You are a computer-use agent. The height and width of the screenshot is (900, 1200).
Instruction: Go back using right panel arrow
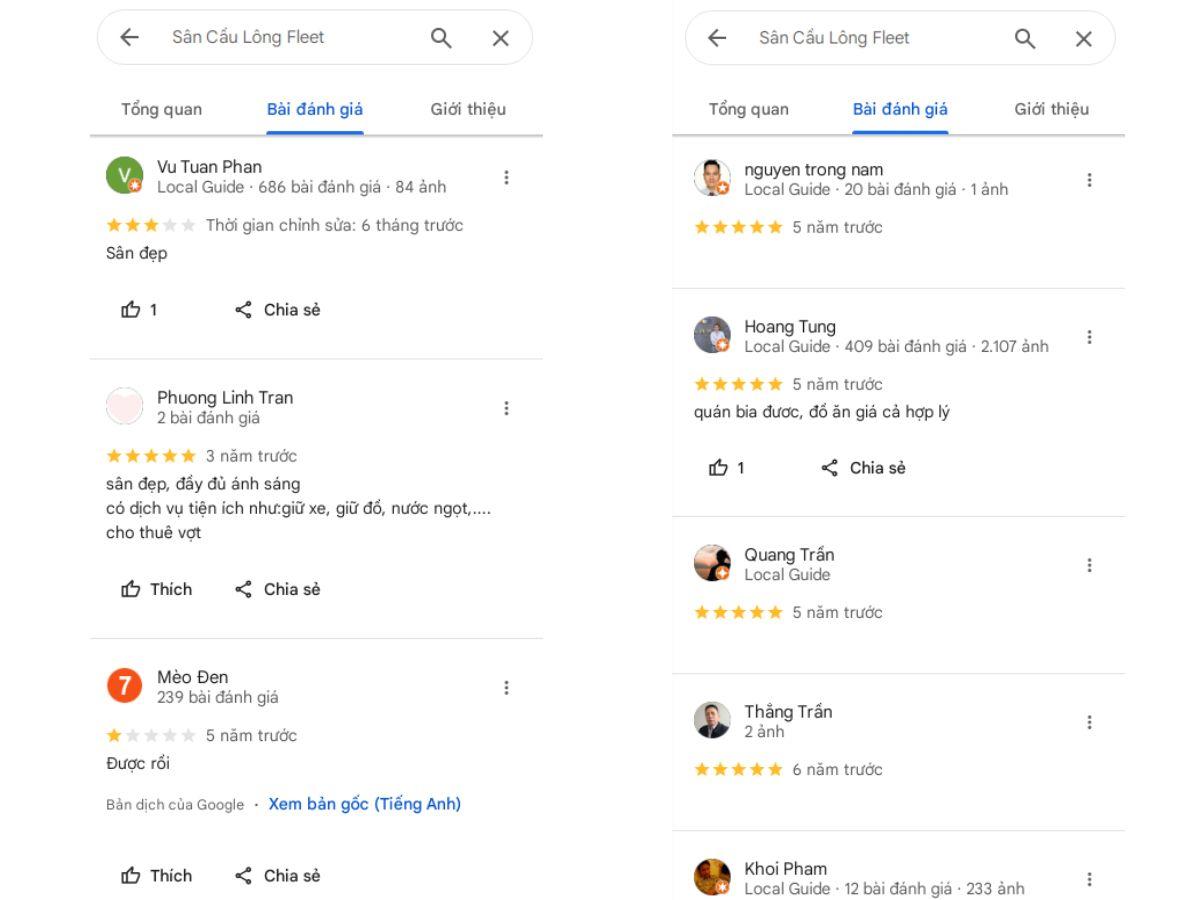(x=717, y=38)
